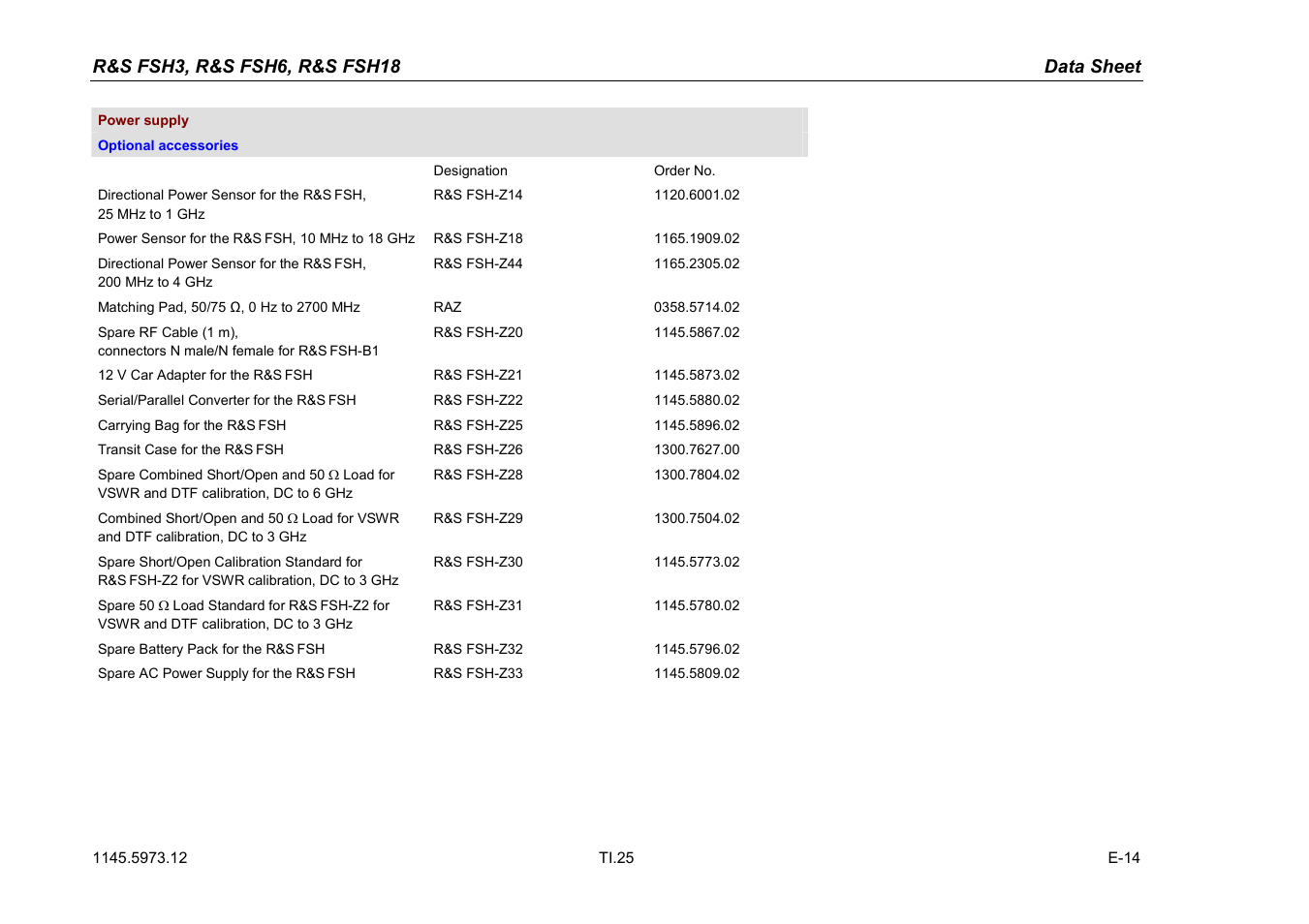The height and width of the screenshot is (924, 1309).
Task: Select order number '1120.6001.02'
Action: coord(697,195)
